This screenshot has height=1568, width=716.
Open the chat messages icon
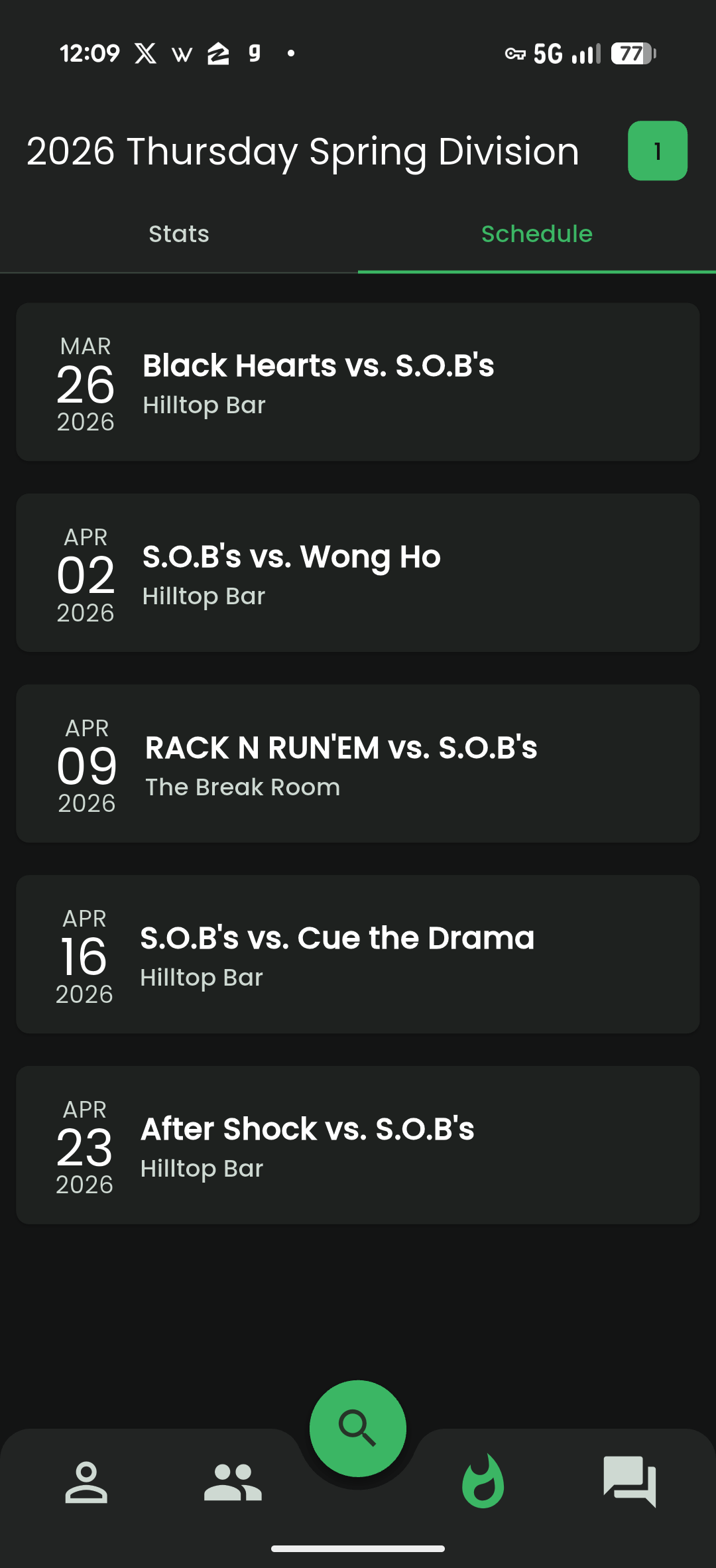(629, 1482)
